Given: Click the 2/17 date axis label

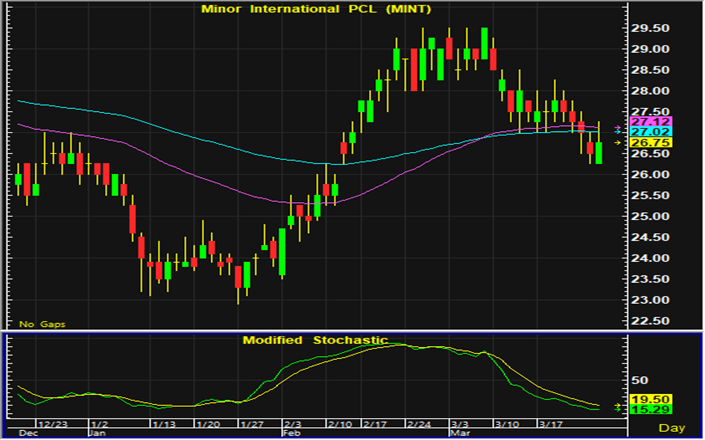Looking at the screenshot, I should 375,424.
